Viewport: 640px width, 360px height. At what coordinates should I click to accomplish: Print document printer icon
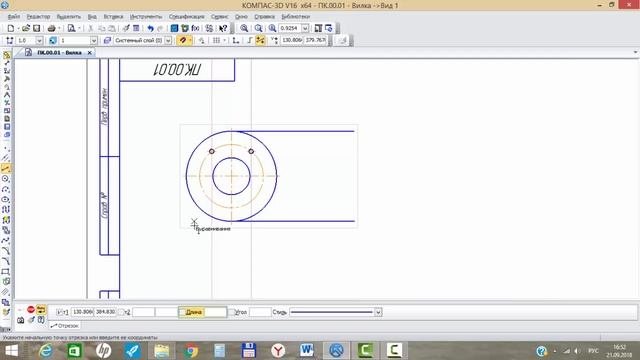coord(51,28)
